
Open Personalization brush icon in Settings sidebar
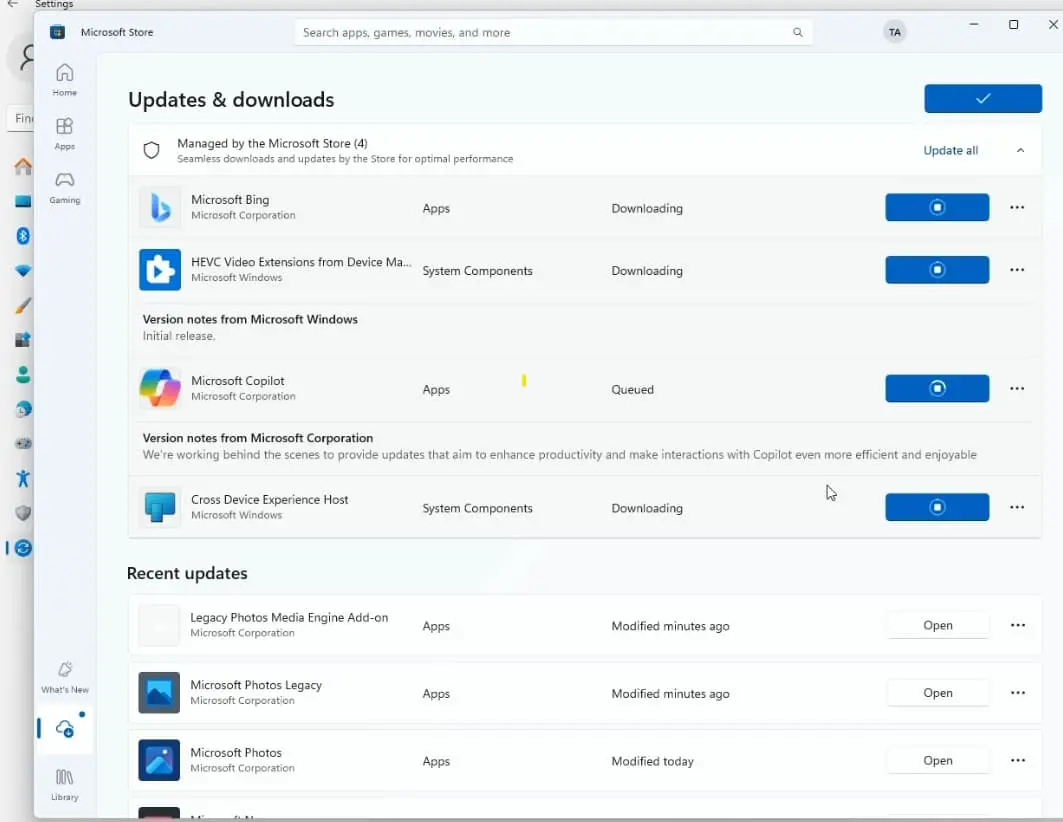click(23, 306)
